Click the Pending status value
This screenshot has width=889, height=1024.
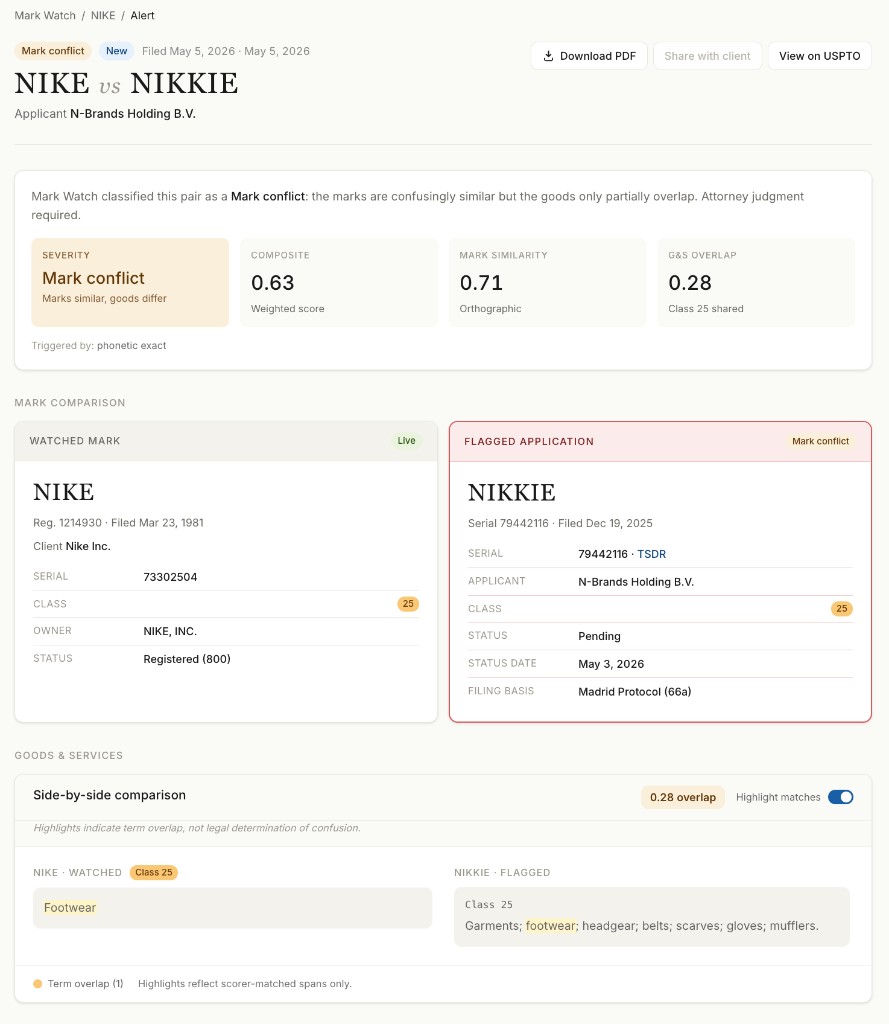point(599,636)
